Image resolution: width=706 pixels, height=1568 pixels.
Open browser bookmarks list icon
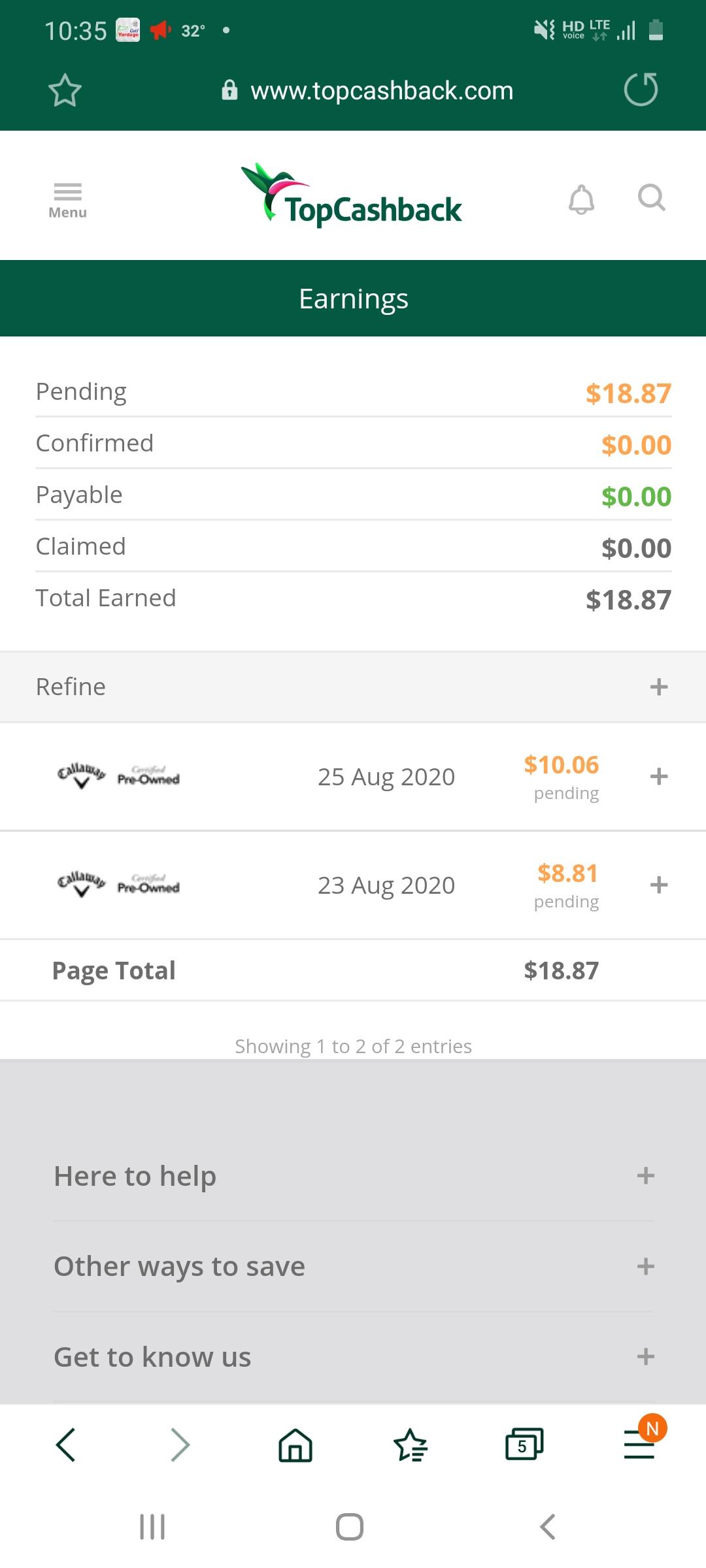coord(411,1445)
